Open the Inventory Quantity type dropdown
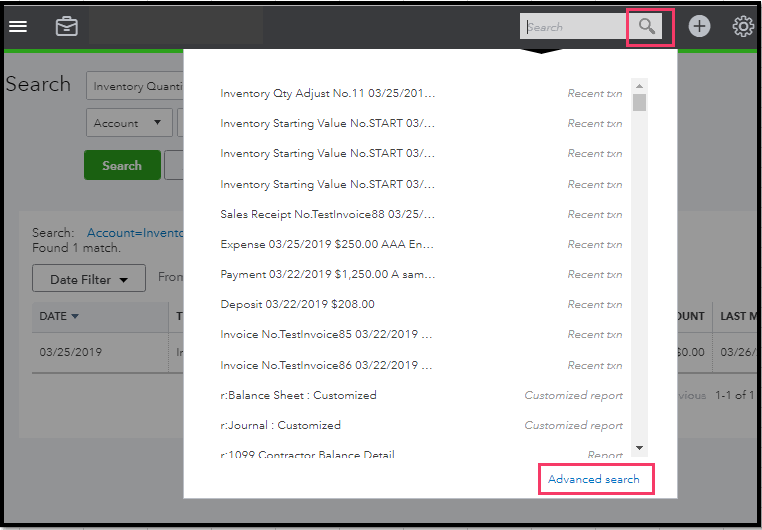This screenshot has height=530, width=762. [x=135, y=86]
